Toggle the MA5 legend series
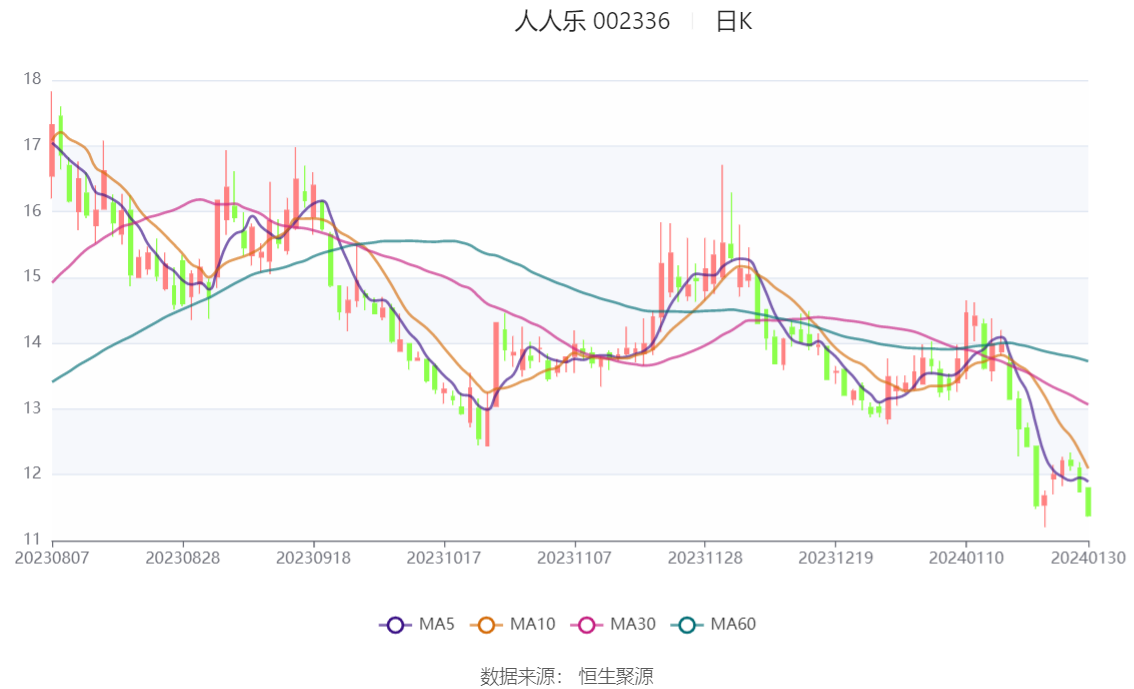This screenshot has height=689, width=1134. pyautogui.click(x=417, y=625)
